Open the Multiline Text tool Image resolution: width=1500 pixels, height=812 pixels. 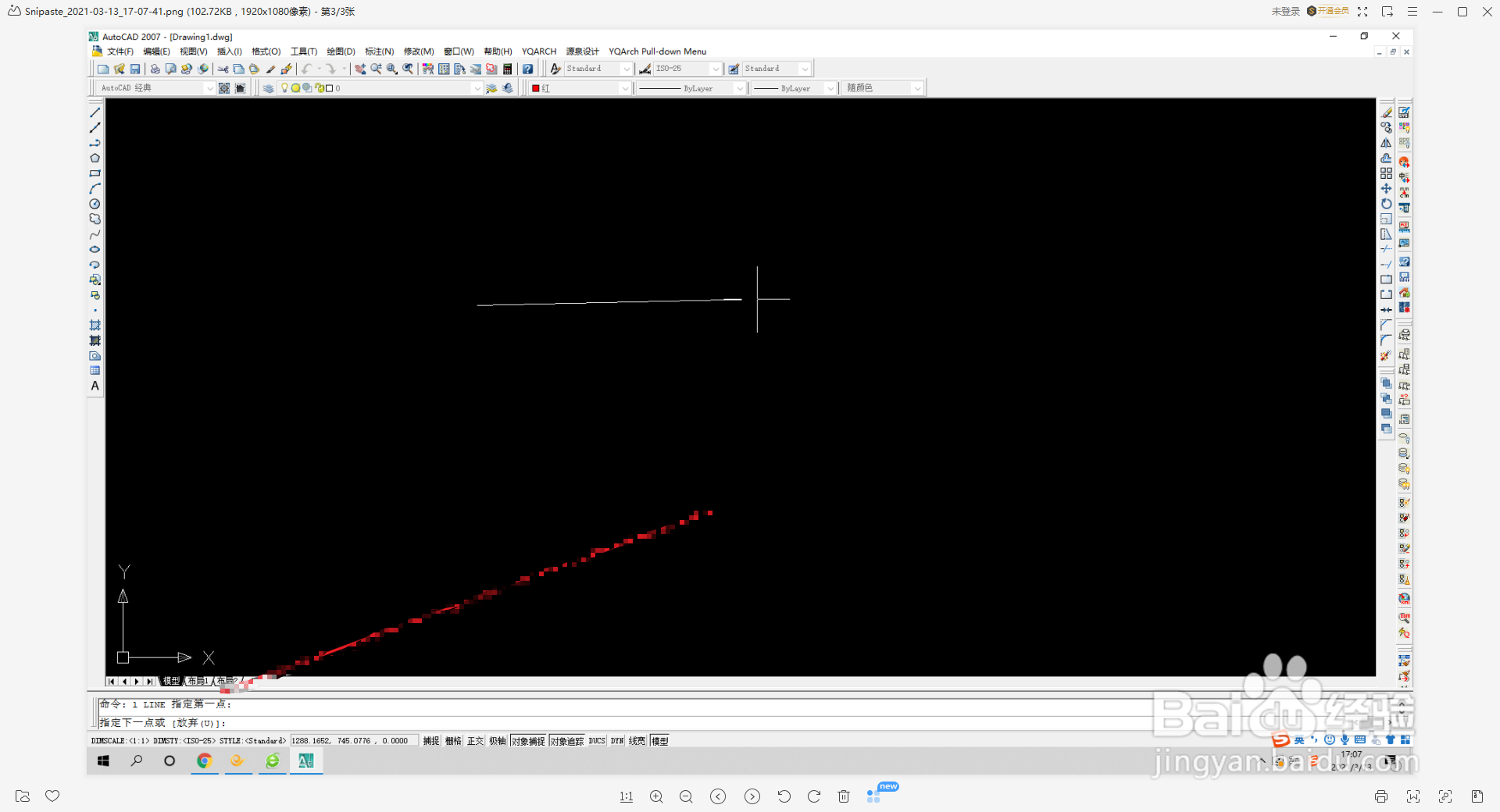[95, 386]
